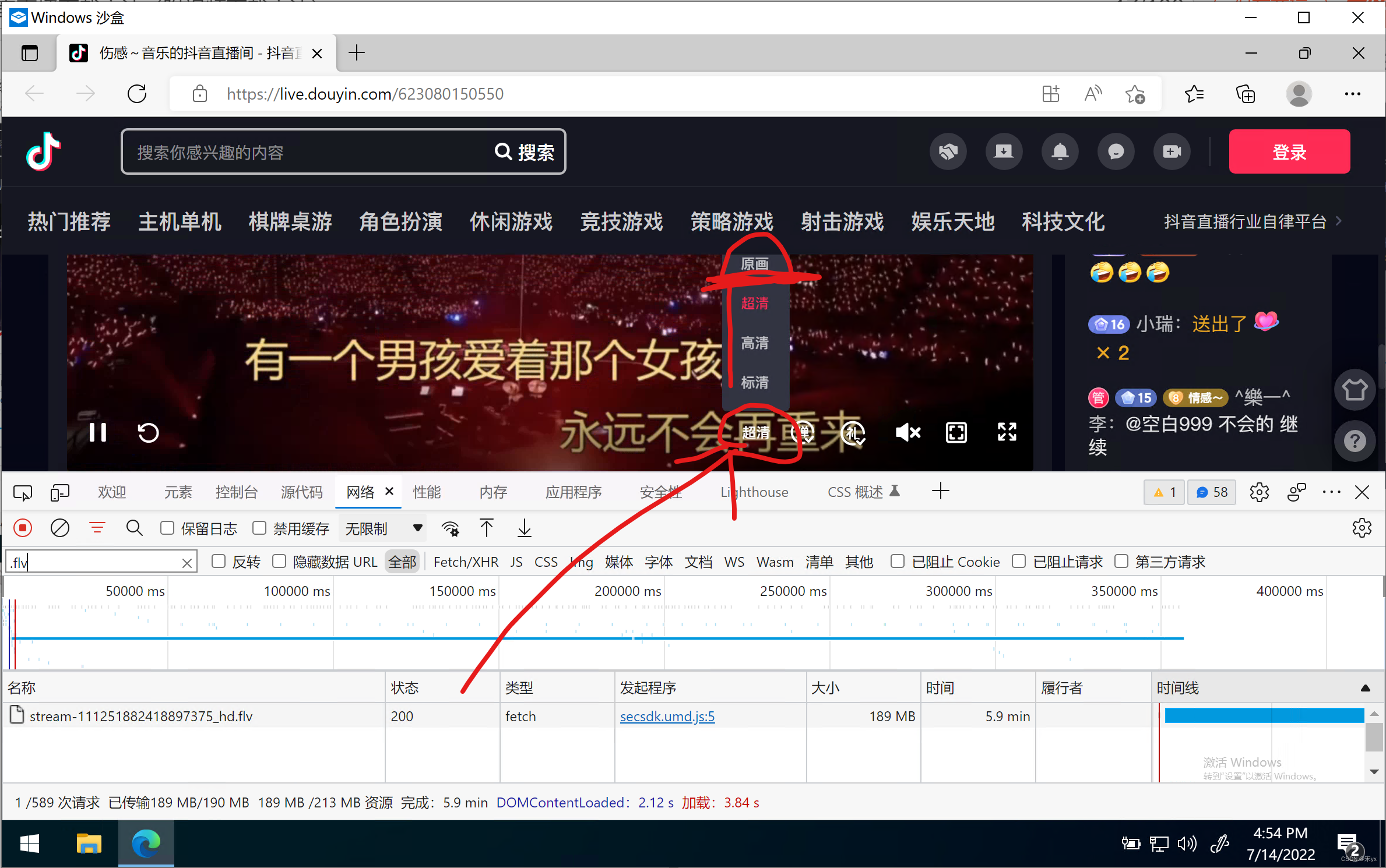Click the DevTools record network log button
This screenshot has height=868, width=1386.
(x=23, y=528)
